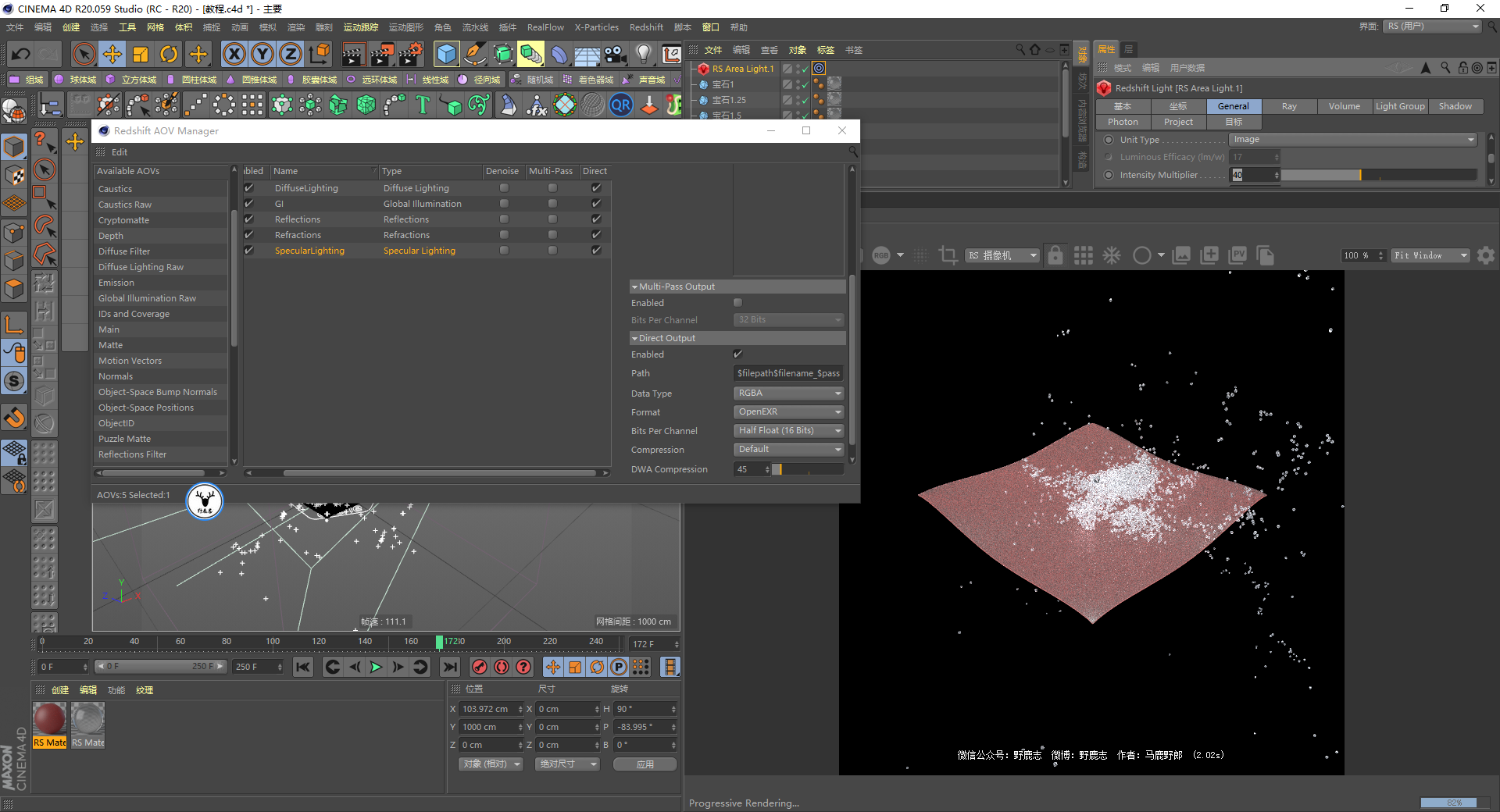This screenshot has height=812, width=1500.
Task: Add a Cube primitive object
Action: (447, 54)
